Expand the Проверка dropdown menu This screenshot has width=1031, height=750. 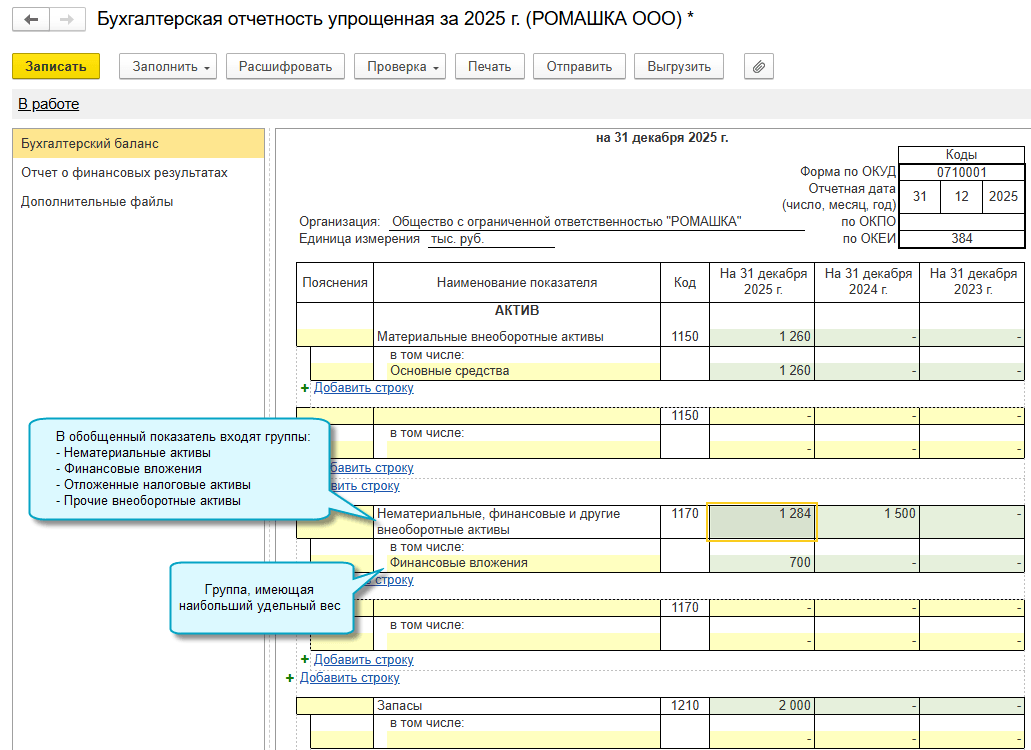coord(400,66)
